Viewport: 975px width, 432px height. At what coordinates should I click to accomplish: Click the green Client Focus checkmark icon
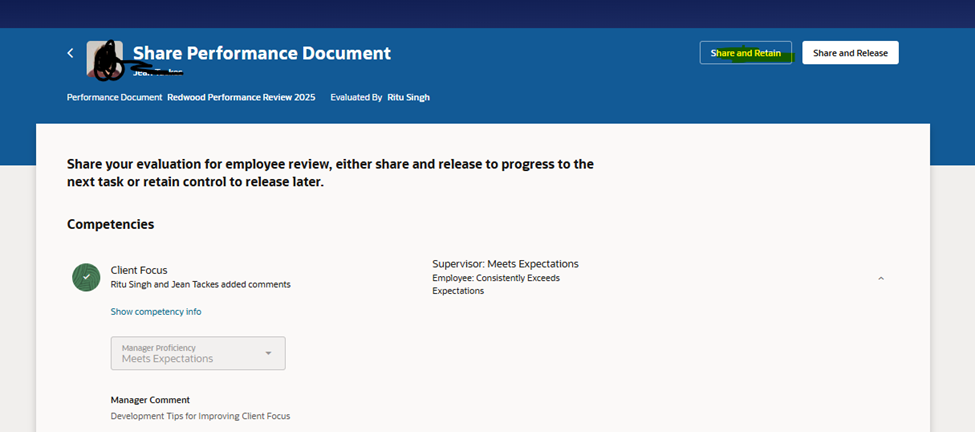pos(86,277)
